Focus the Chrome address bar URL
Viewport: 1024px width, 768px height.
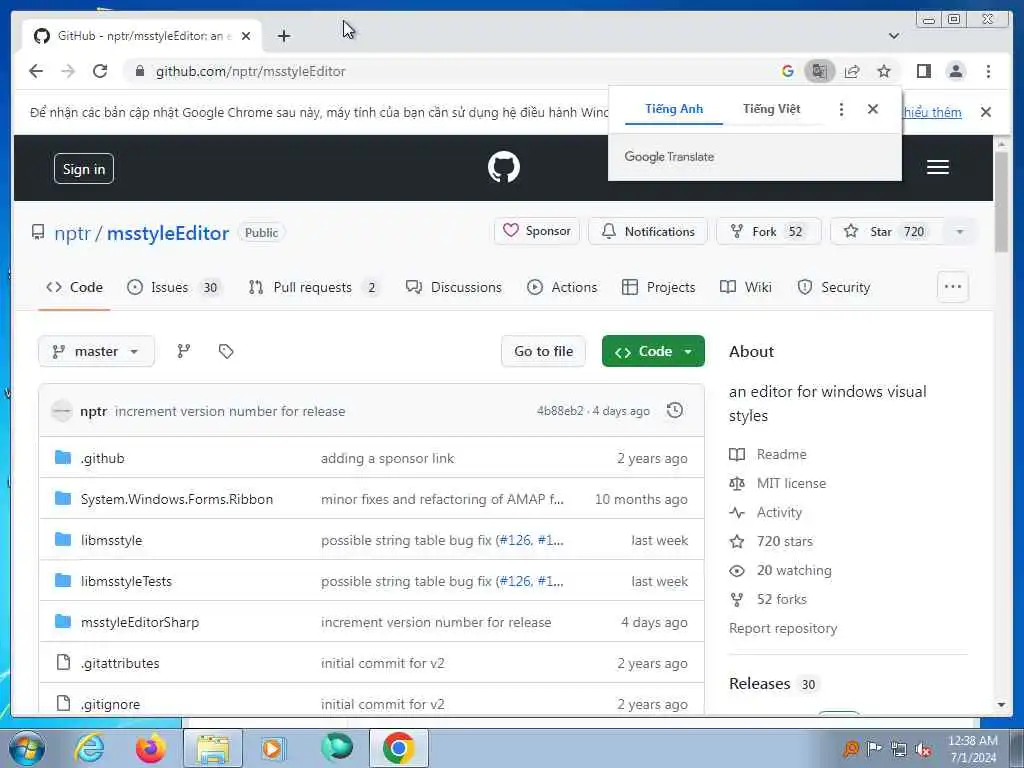251,71
